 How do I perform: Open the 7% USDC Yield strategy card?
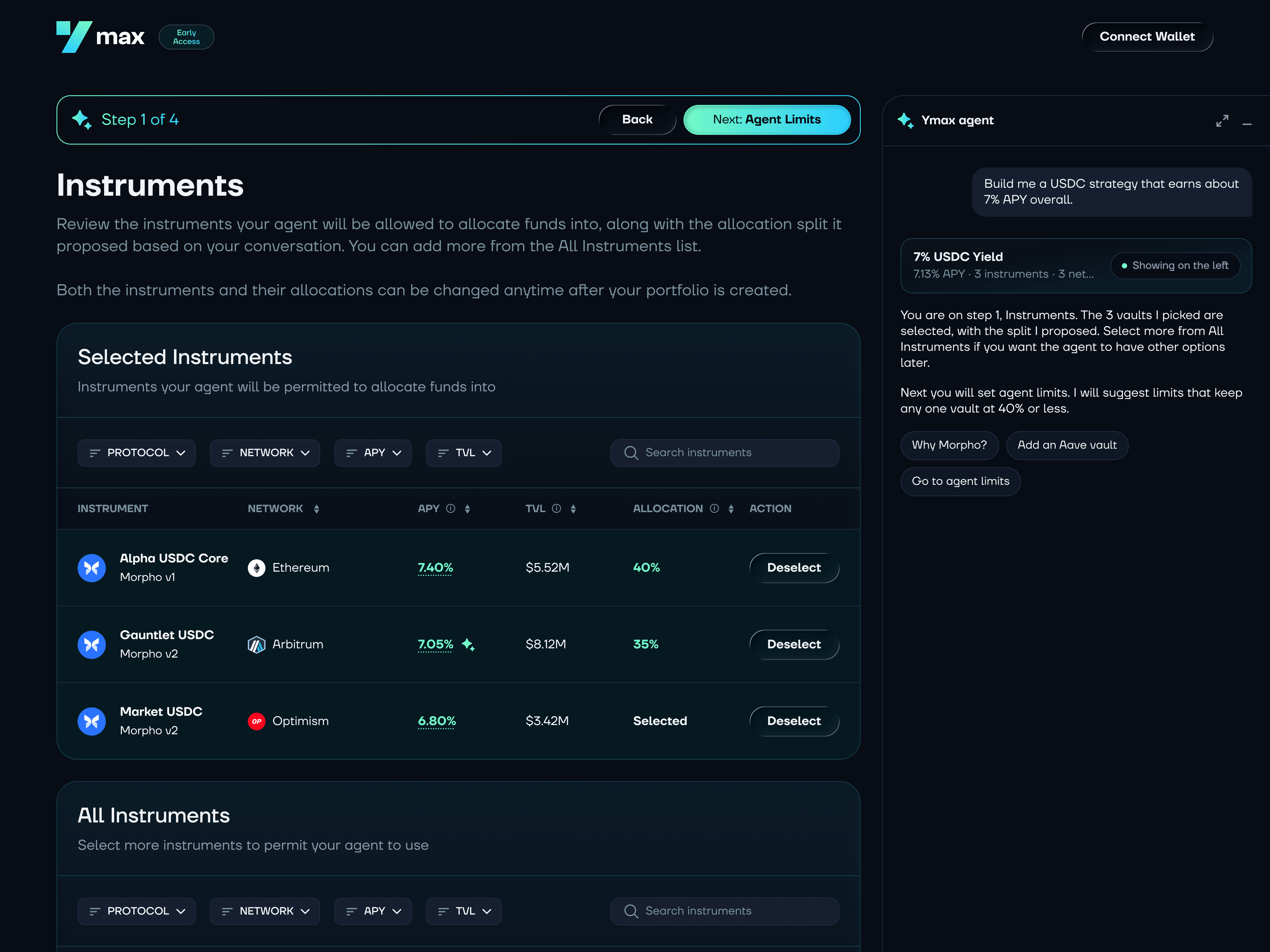point(1076,266)
